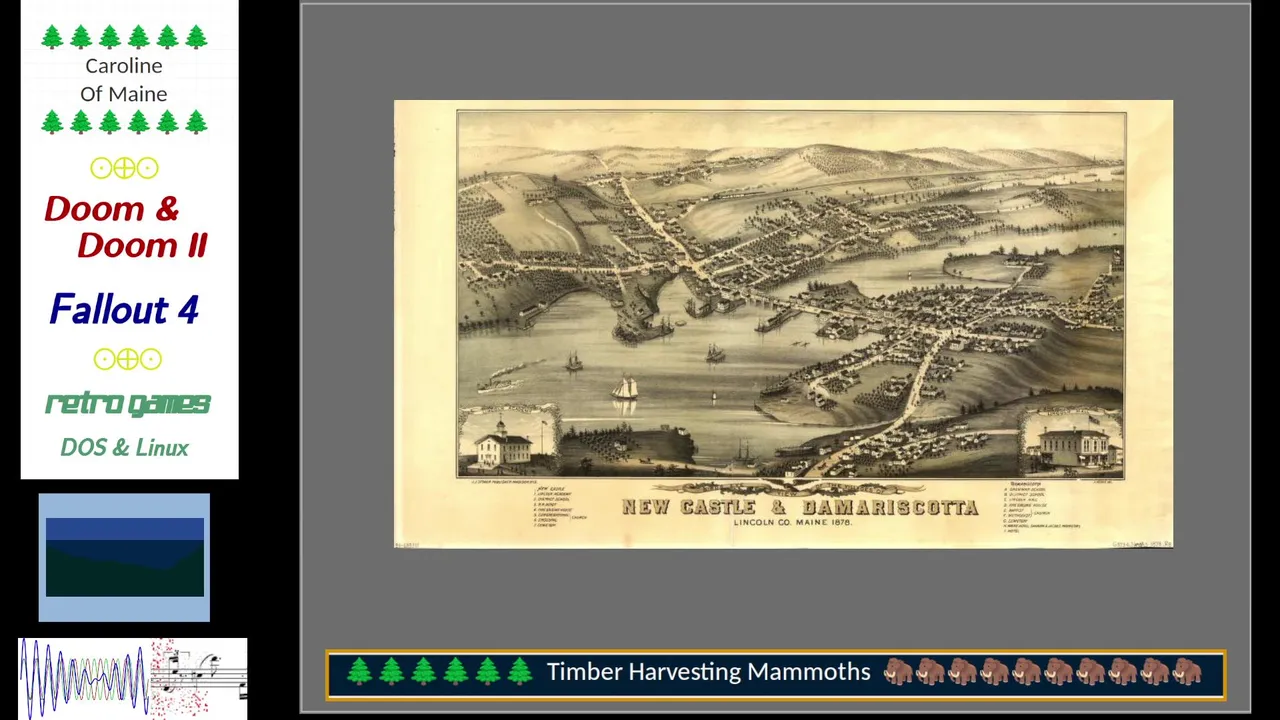1280x720 pixels.
Task: Click the circle symbols below Fallout 4
Action: point(127,359)
